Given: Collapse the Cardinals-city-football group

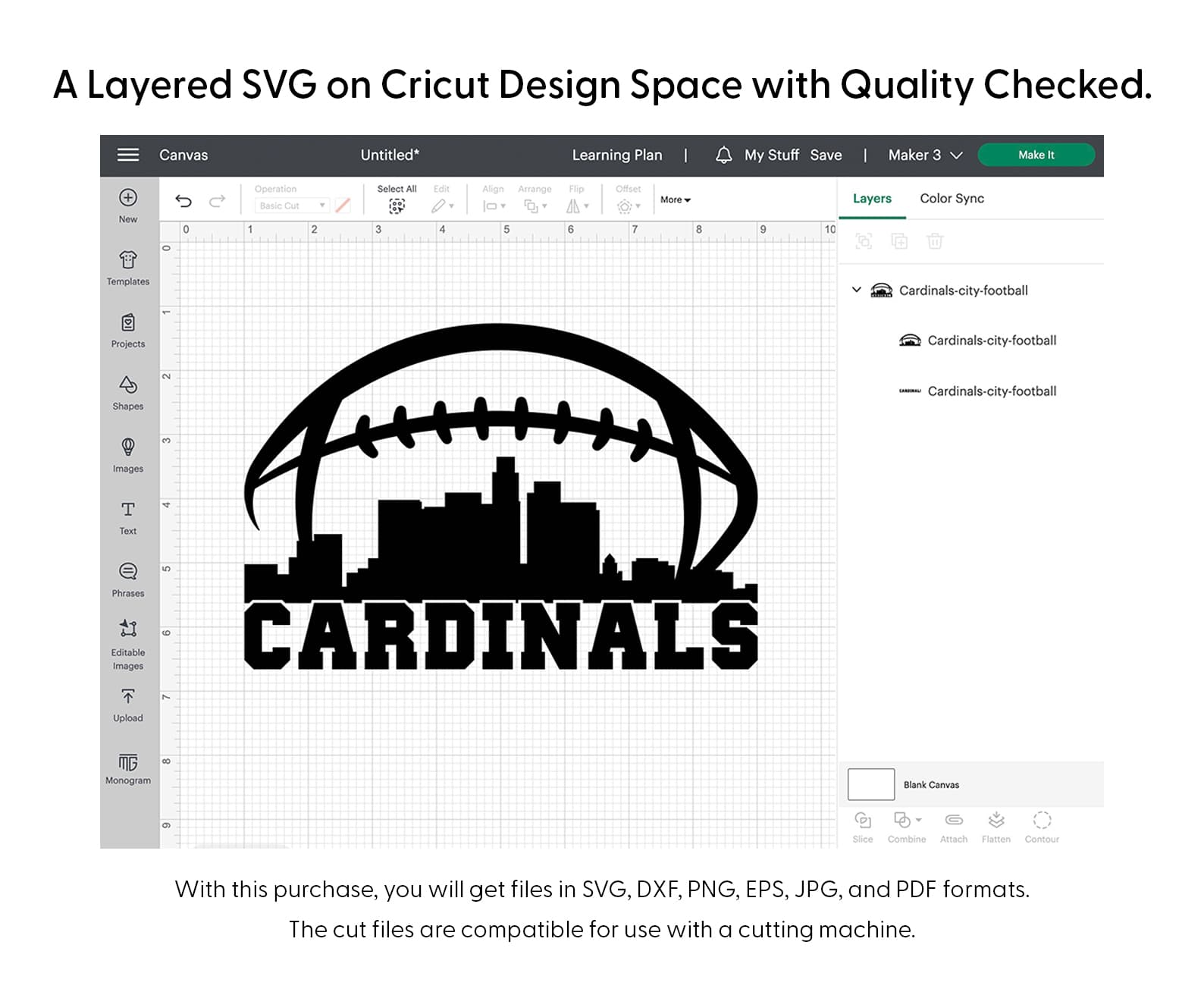Looking at the screenshot, I should coord(857,290).
